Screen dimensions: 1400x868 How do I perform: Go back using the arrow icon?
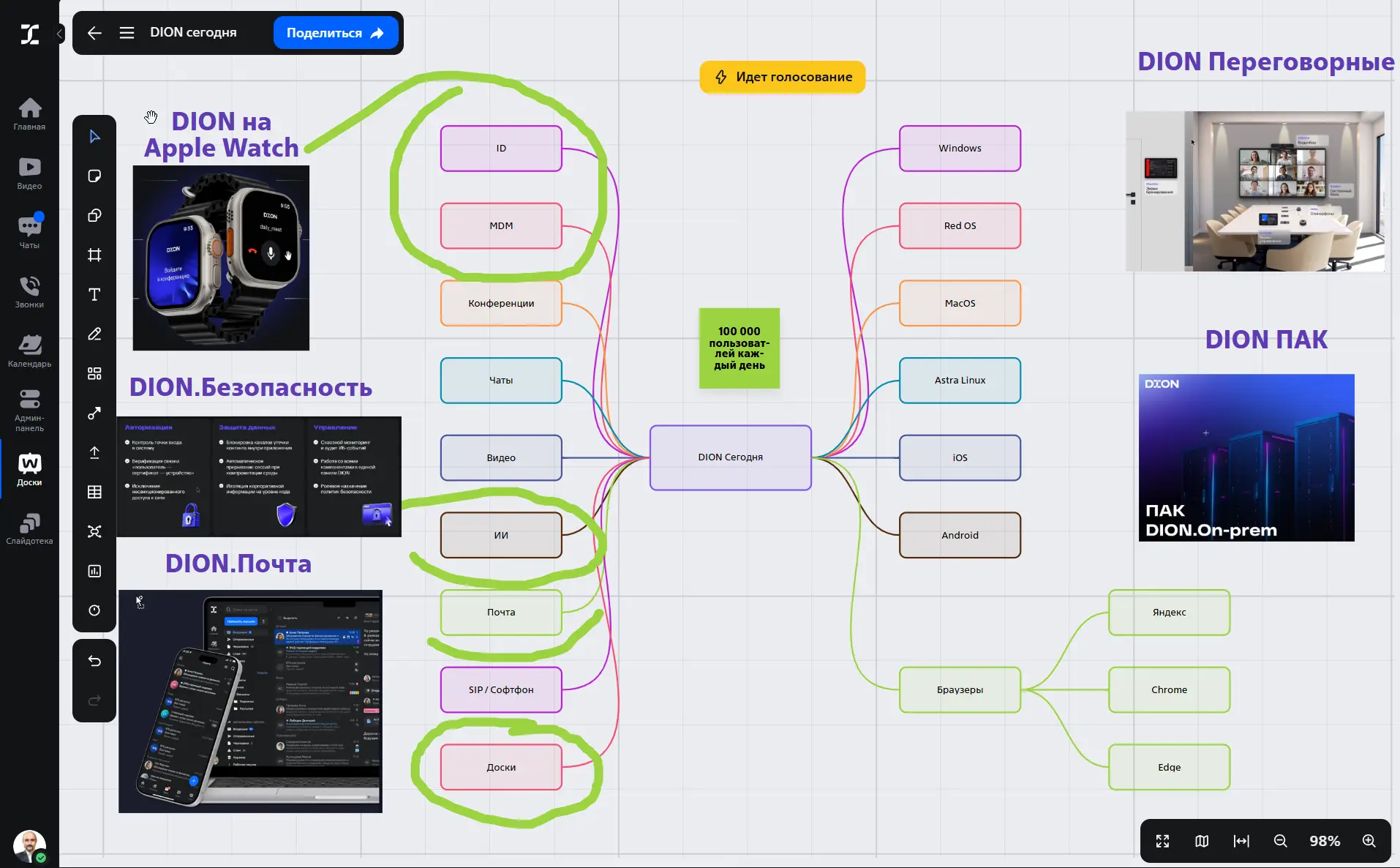94,33
